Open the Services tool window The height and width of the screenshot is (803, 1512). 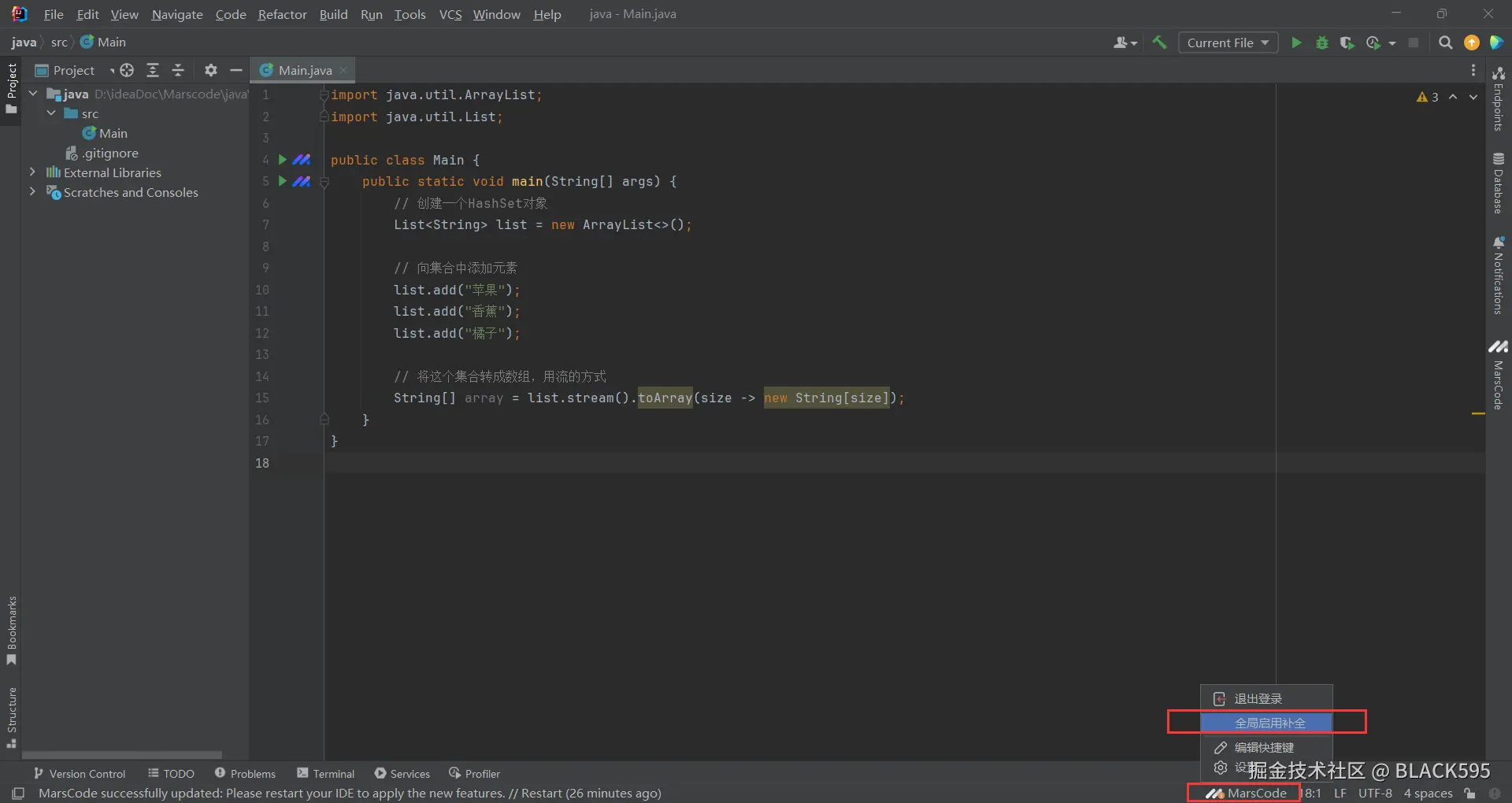pyautogui.click(x=402, y=774)
